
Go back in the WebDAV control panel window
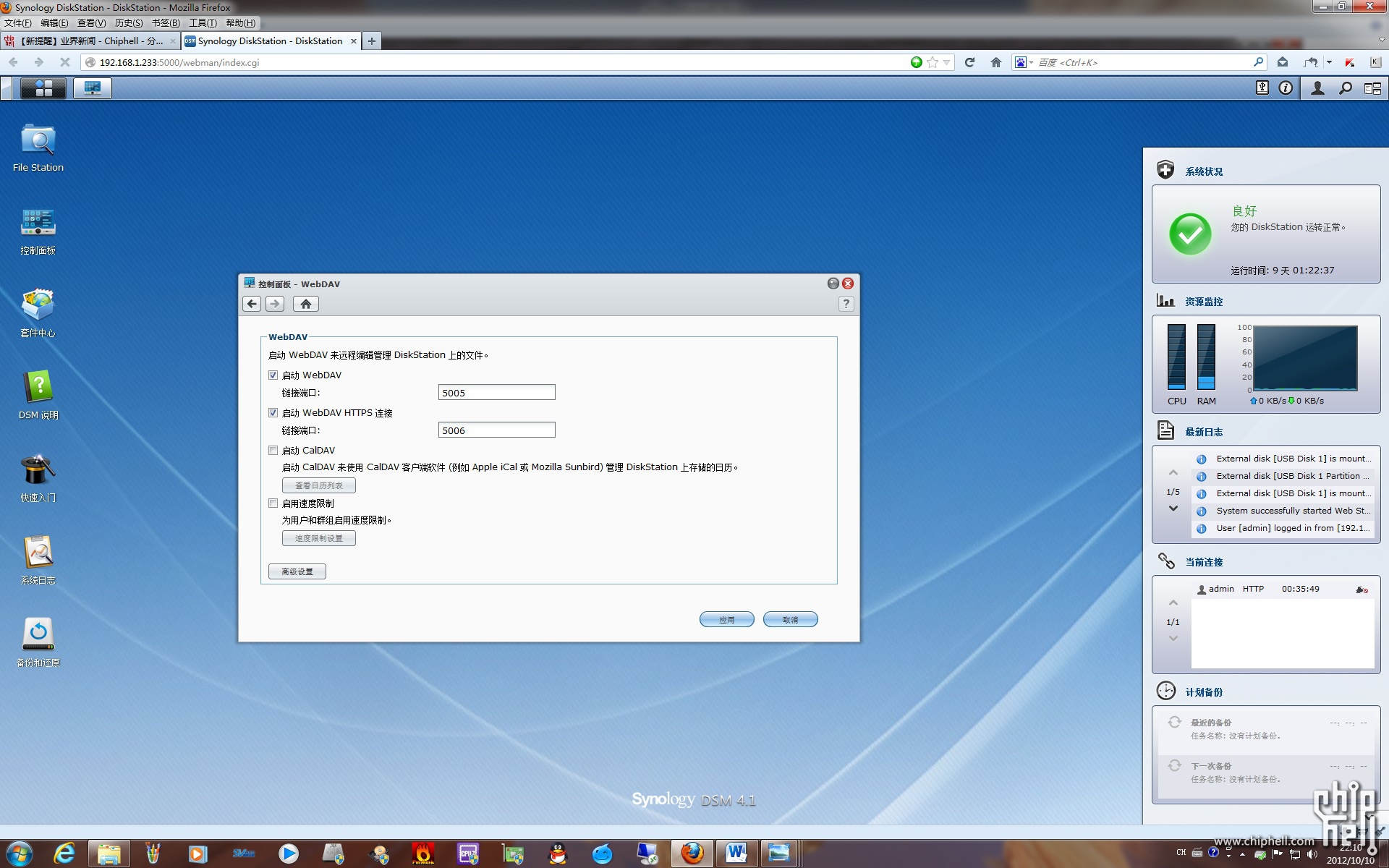click(x=252, y=304)
